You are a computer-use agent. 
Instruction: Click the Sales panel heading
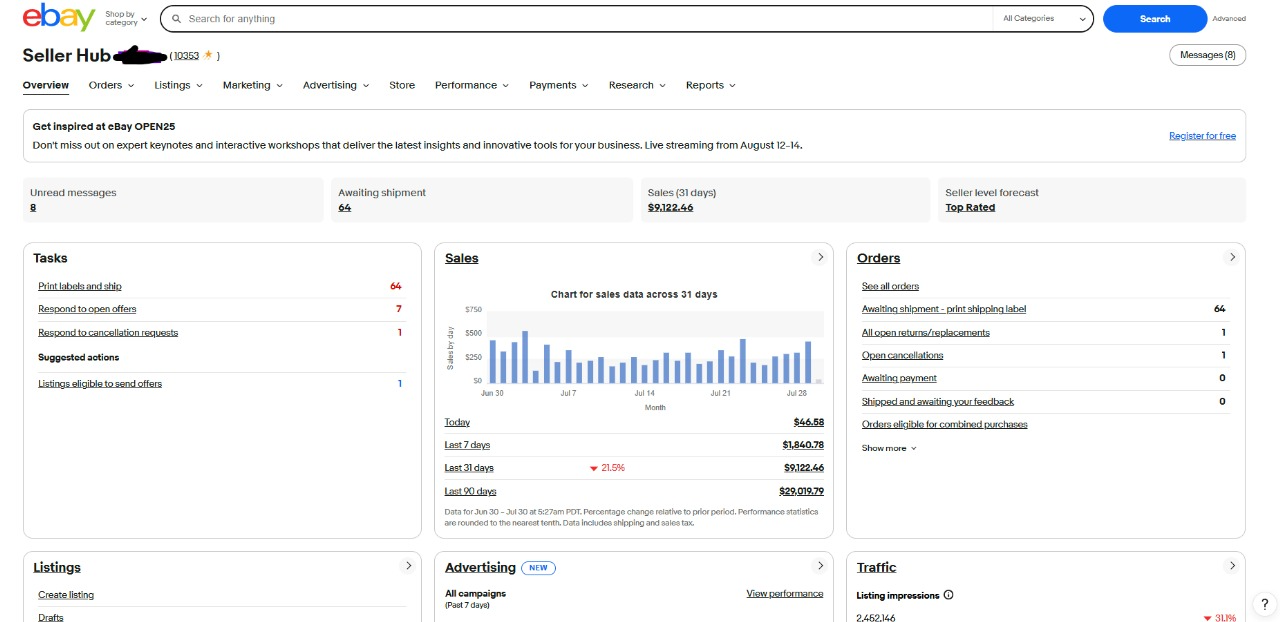tap(462, 258)
